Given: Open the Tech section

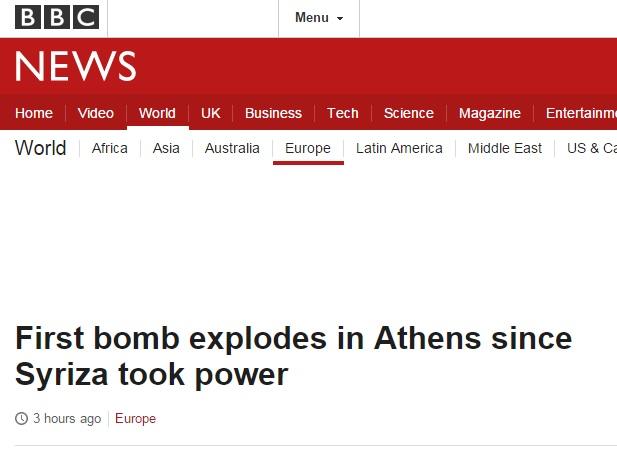Looking at the screenshot, I should [x=342, y=113].
